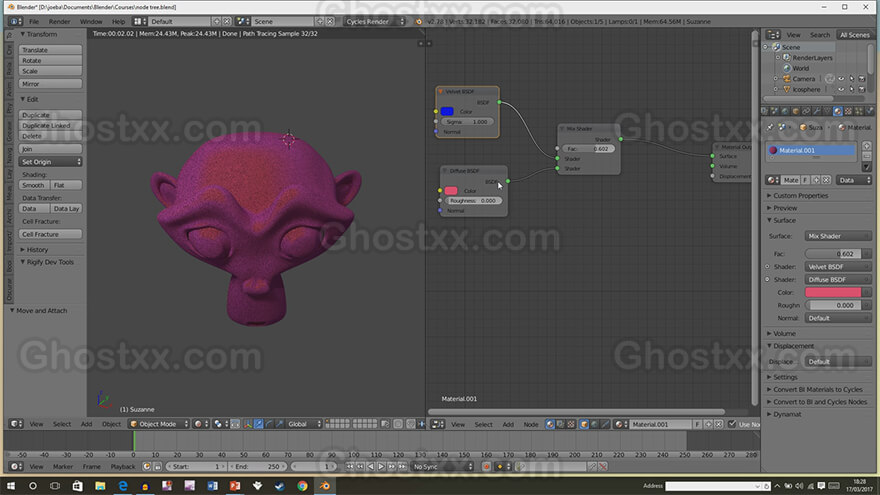Select the rotate manipulator icon
The height and width of the screenshot is (495, 880).
(x=269, y=424)
